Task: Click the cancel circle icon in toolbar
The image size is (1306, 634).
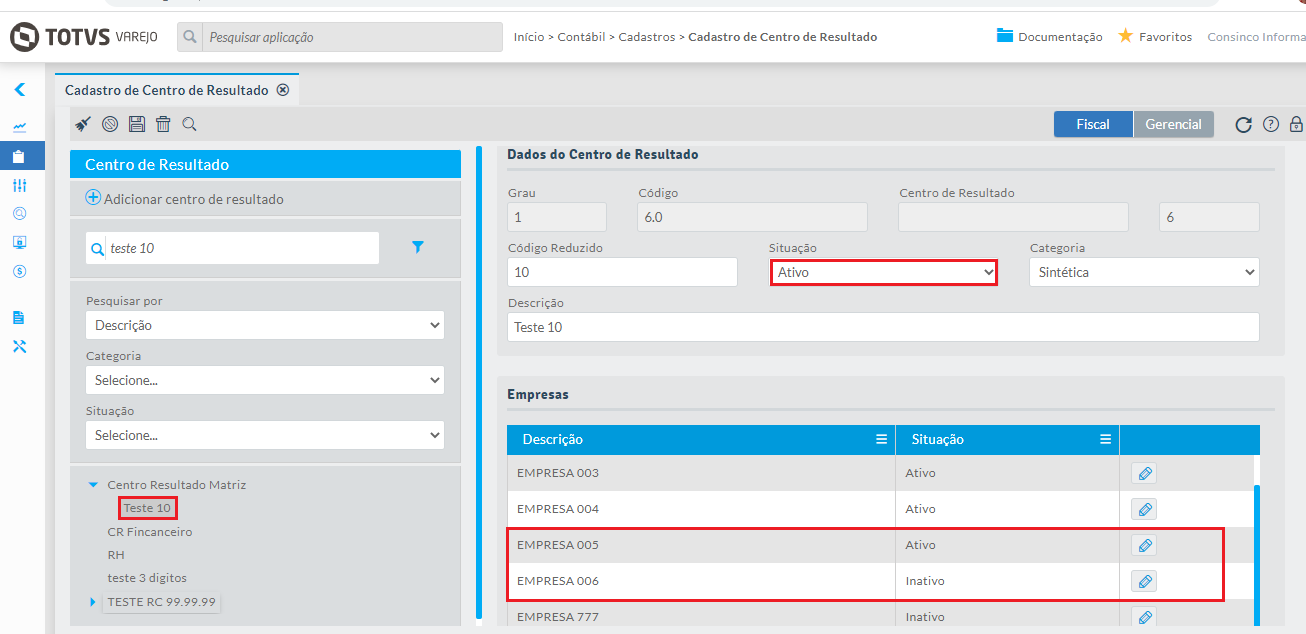Action: pos(110,124)
